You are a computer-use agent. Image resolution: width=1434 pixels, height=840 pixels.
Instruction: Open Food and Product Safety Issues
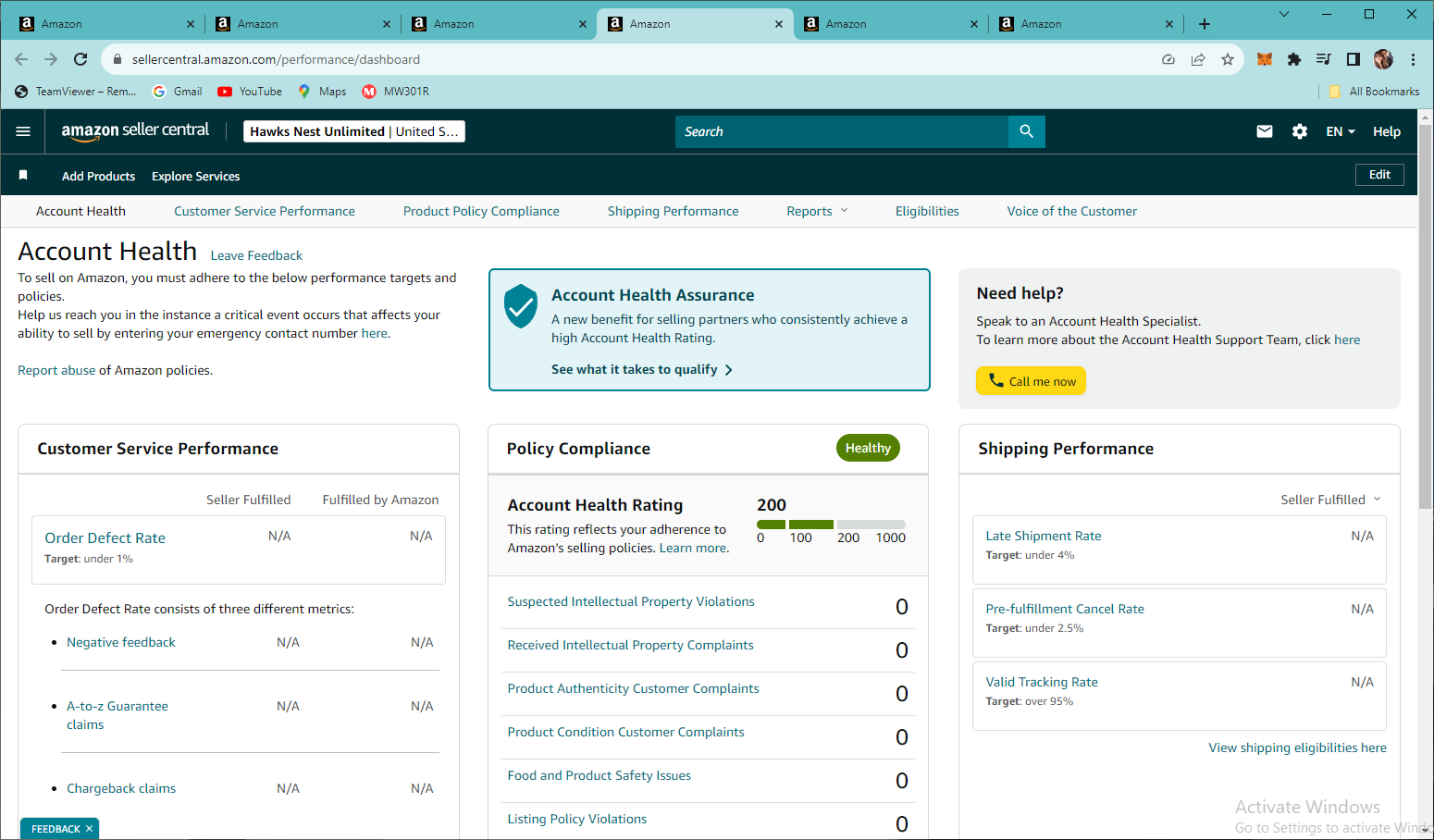pyautogui.click(x=599, y=775)
